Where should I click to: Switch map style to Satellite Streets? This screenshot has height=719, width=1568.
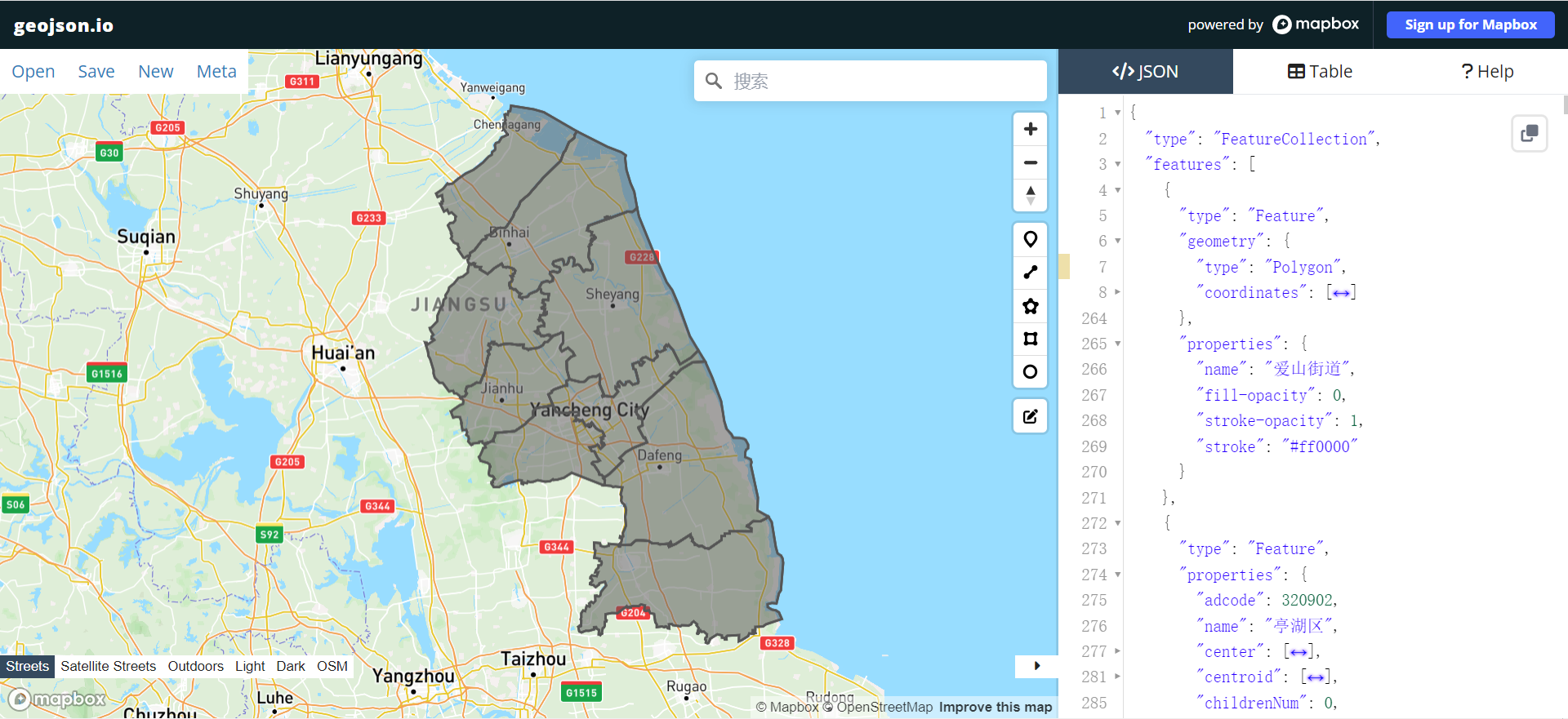coord(108,666)
